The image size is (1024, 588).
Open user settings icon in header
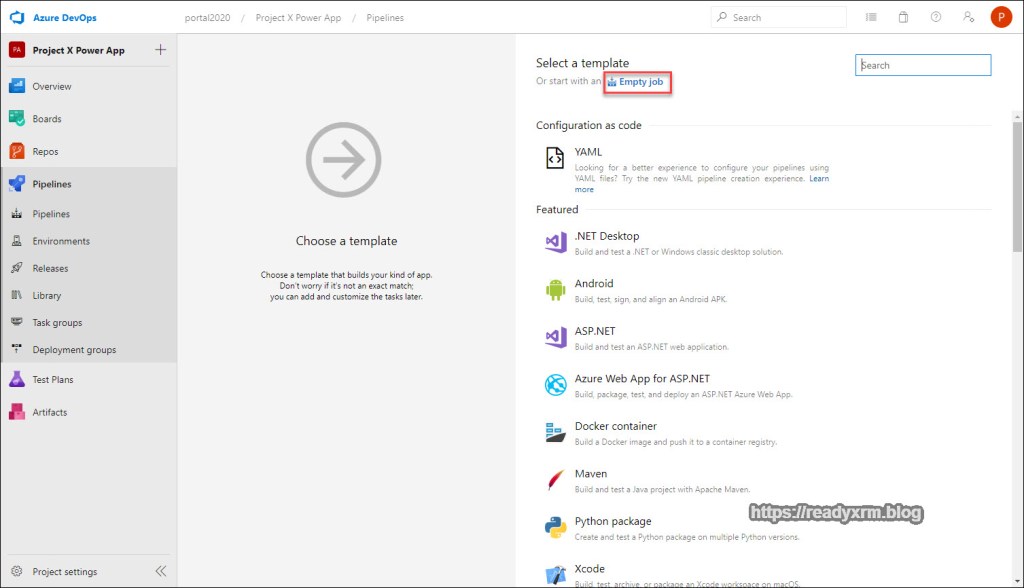click(x=967, y=17)
